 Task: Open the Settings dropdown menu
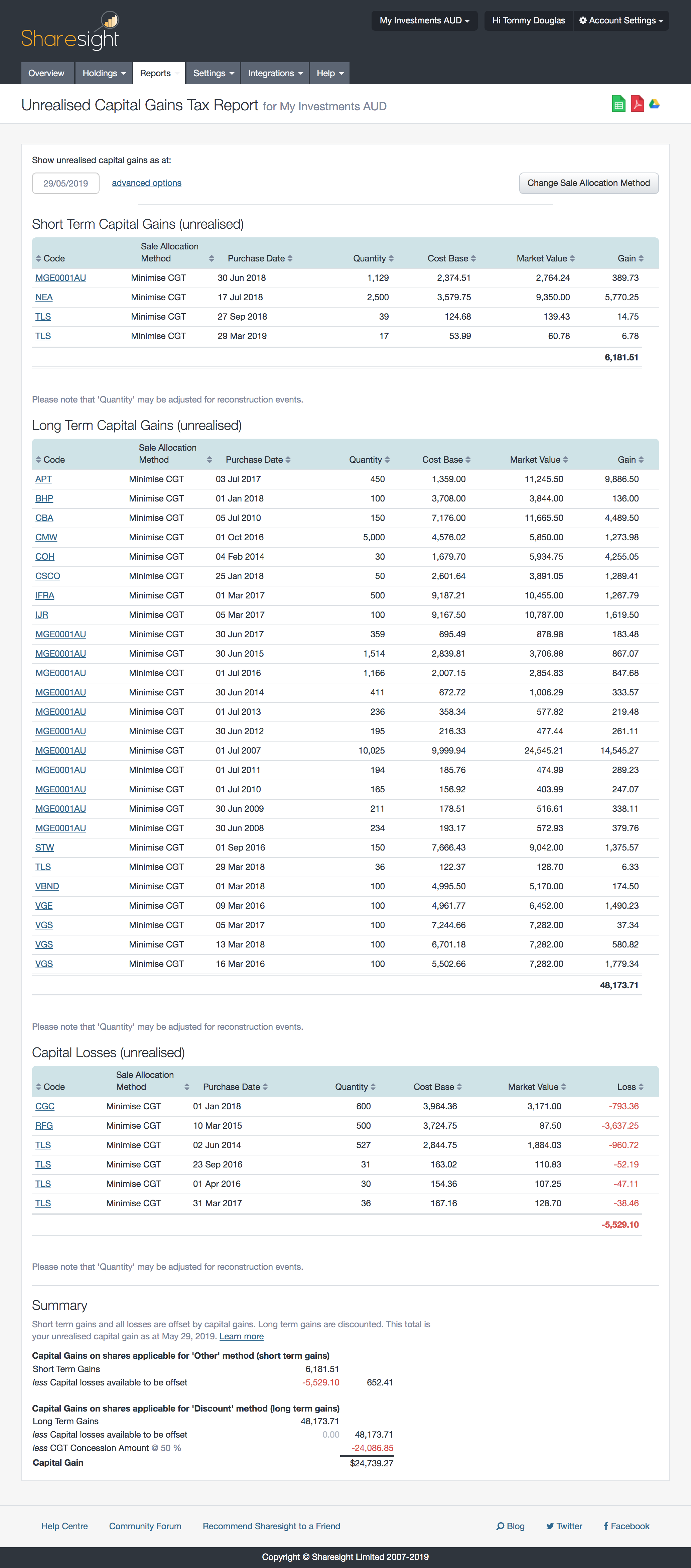point(213,73)
